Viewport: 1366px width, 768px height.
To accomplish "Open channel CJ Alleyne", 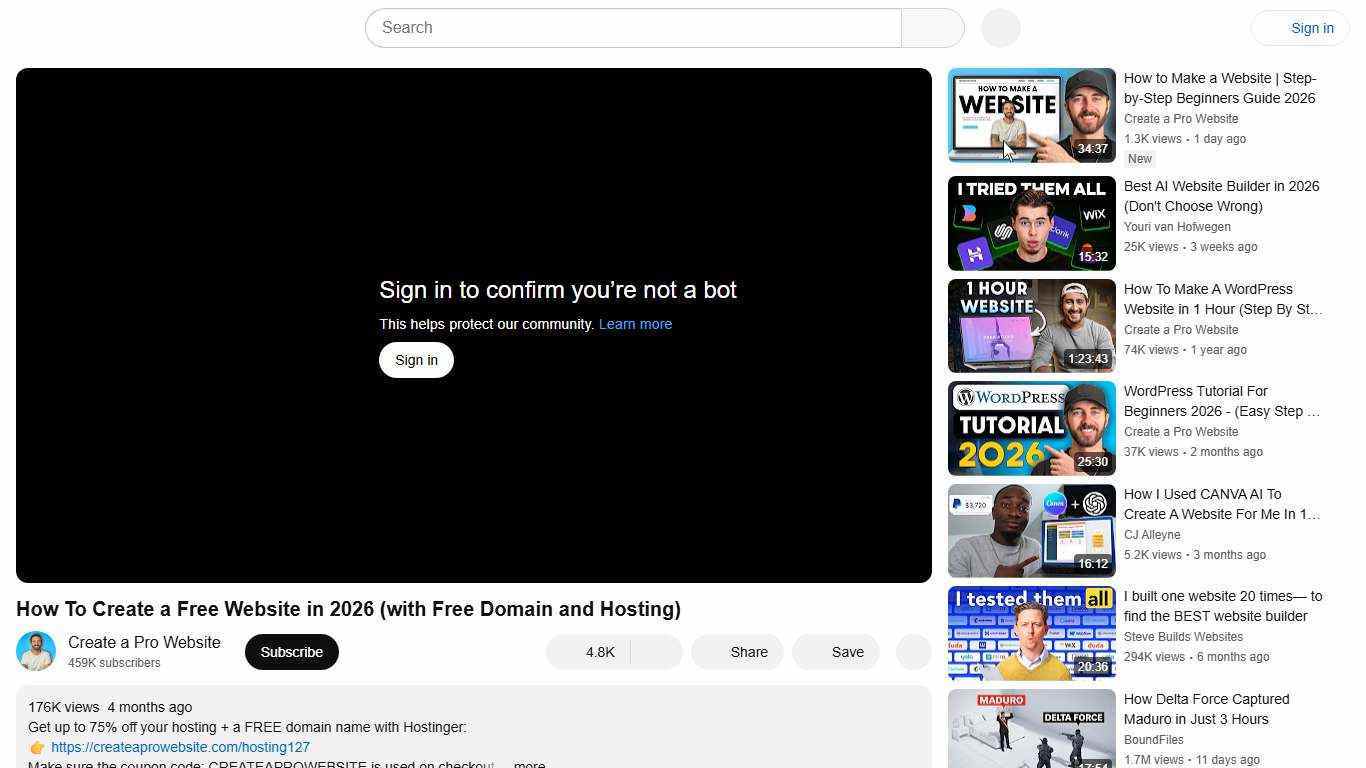I will tap(1152, 535).
